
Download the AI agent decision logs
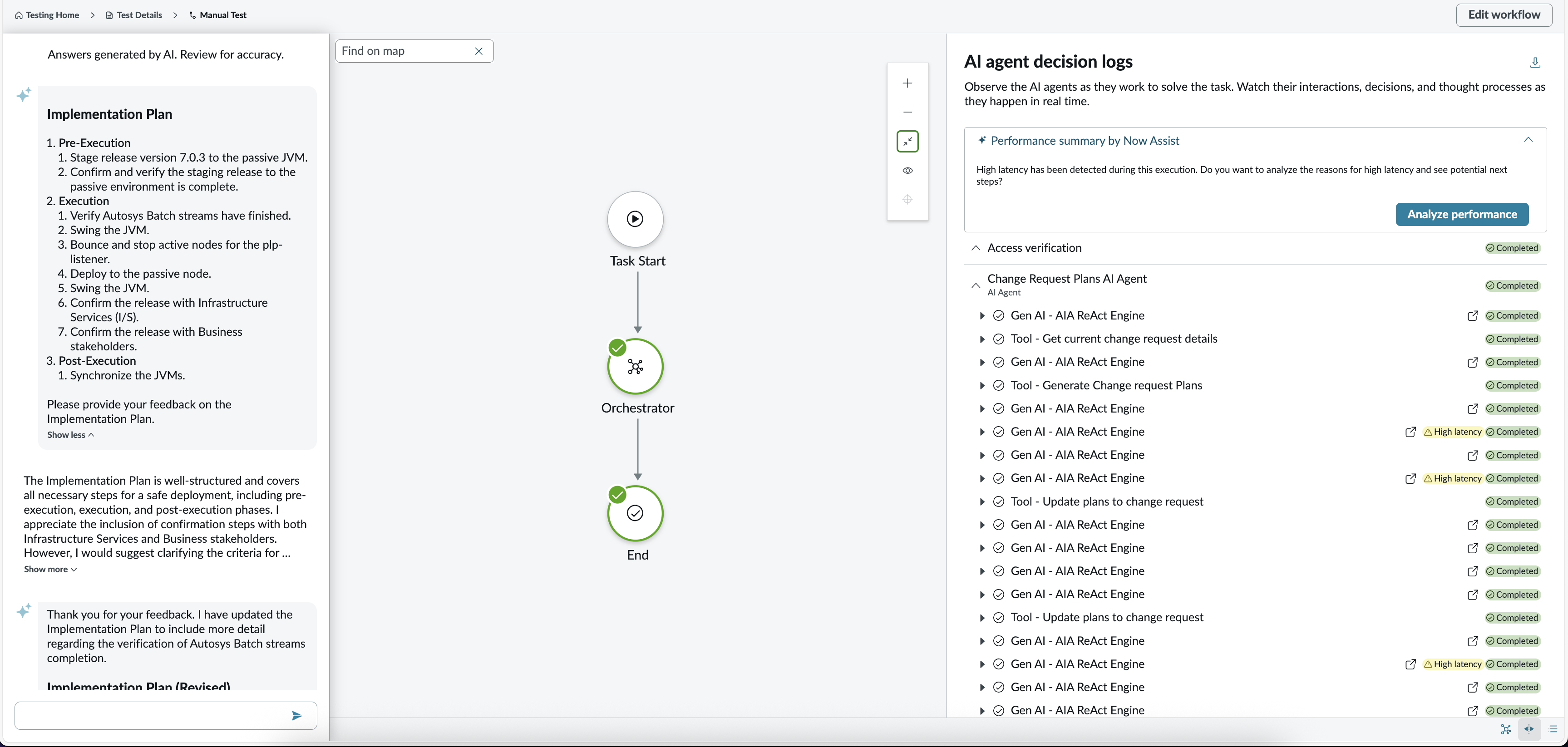(x=1534, y=62)
